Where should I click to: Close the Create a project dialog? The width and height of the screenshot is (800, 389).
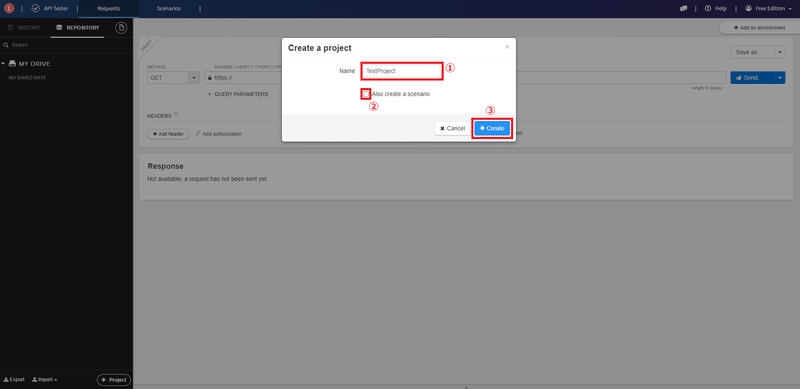coord(507,47)
